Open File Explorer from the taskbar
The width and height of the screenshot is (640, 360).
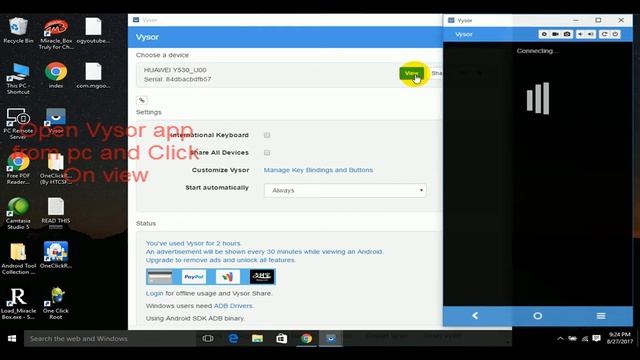pyautogui.click(x=258, y=338)
